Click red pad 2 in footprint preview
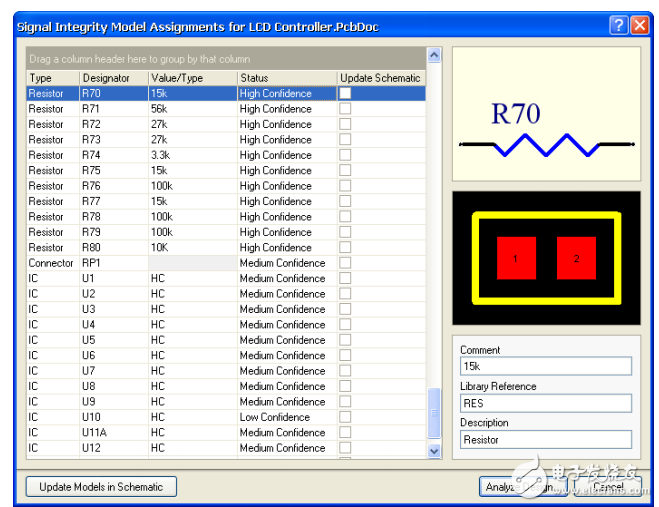Screen dimensions: 659x507 tap(576, 258)
